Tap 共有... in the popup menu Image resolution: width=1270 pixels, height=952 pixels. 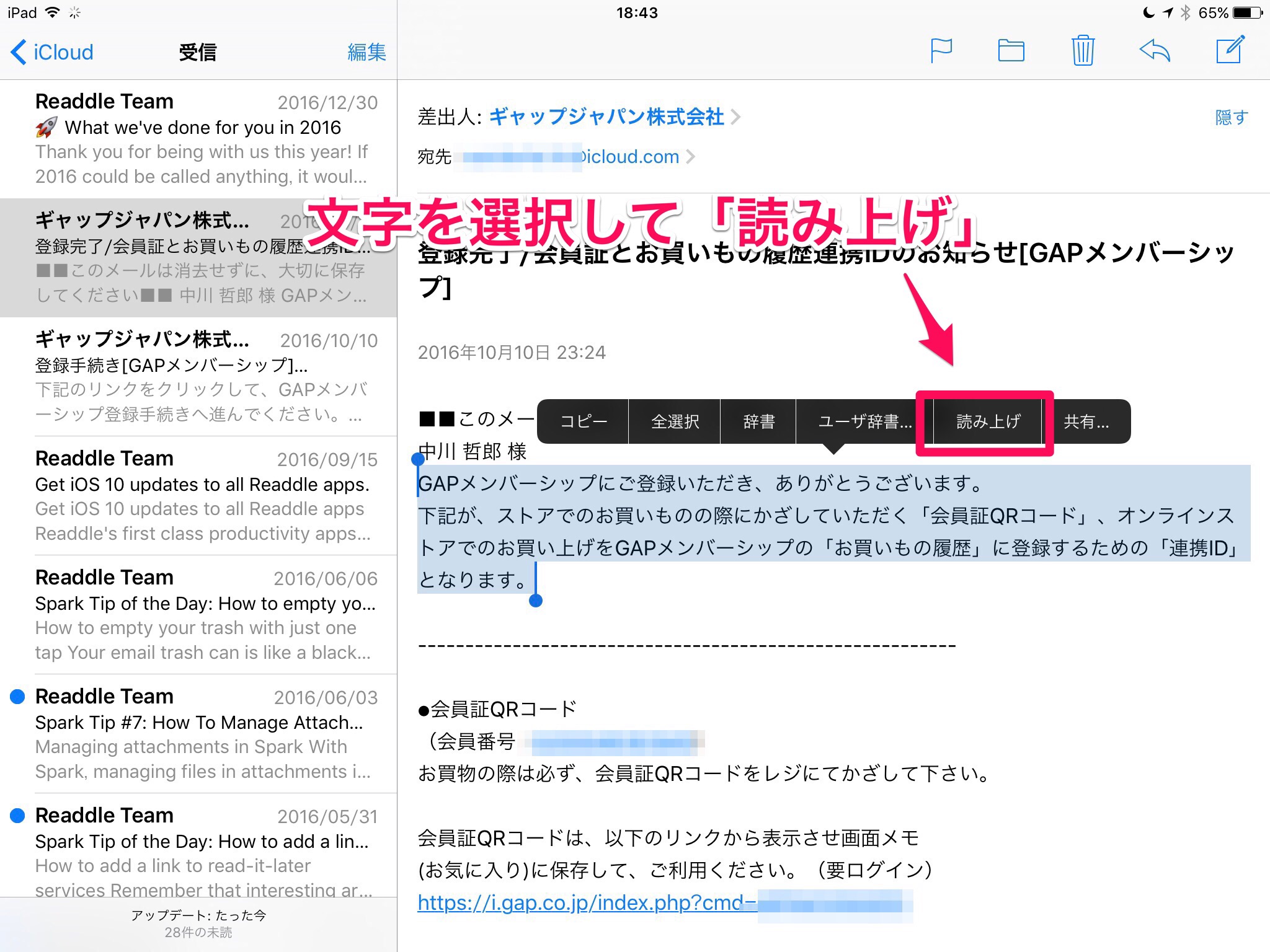[1086, 422]
